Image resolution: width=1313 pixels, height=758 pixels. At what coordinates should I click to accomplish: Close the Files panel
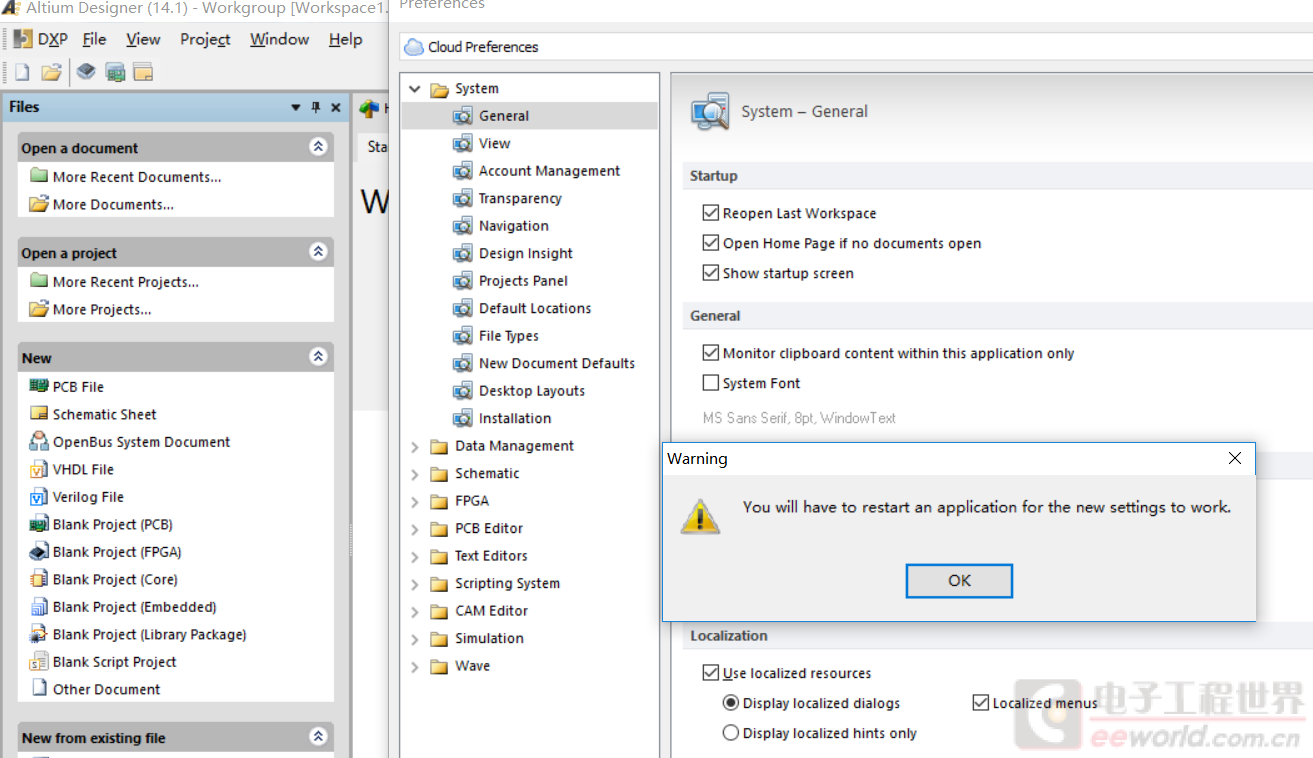click(336, 107)
